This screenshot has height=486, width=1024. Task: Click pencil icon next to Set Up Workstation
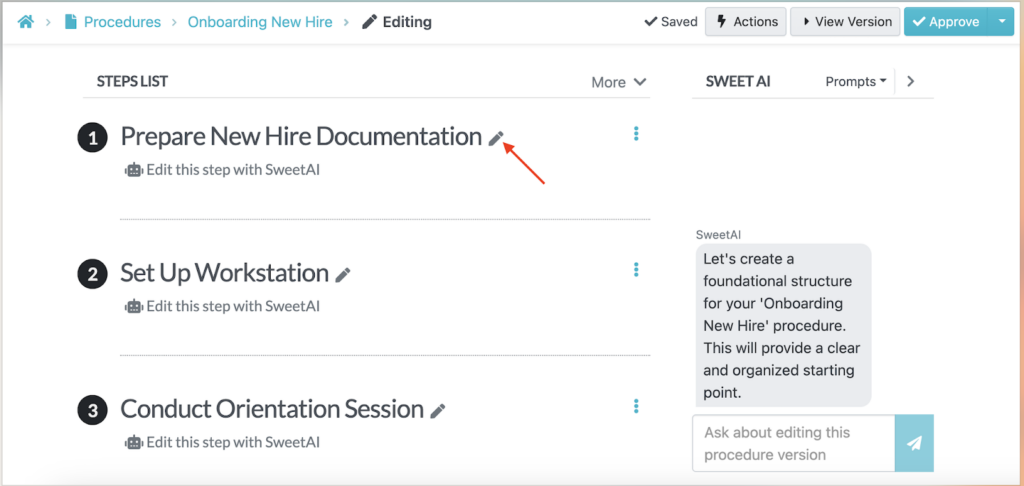tap(343, 275)
